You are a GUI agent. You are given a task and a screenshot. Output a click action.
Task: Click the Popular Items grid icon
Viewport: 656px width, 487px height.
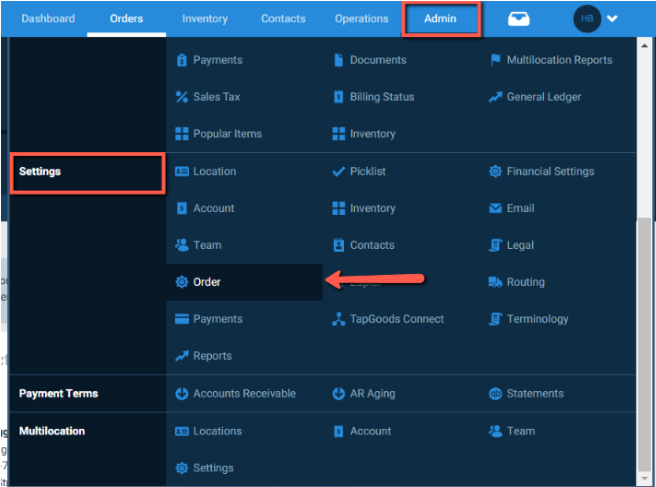182,134
